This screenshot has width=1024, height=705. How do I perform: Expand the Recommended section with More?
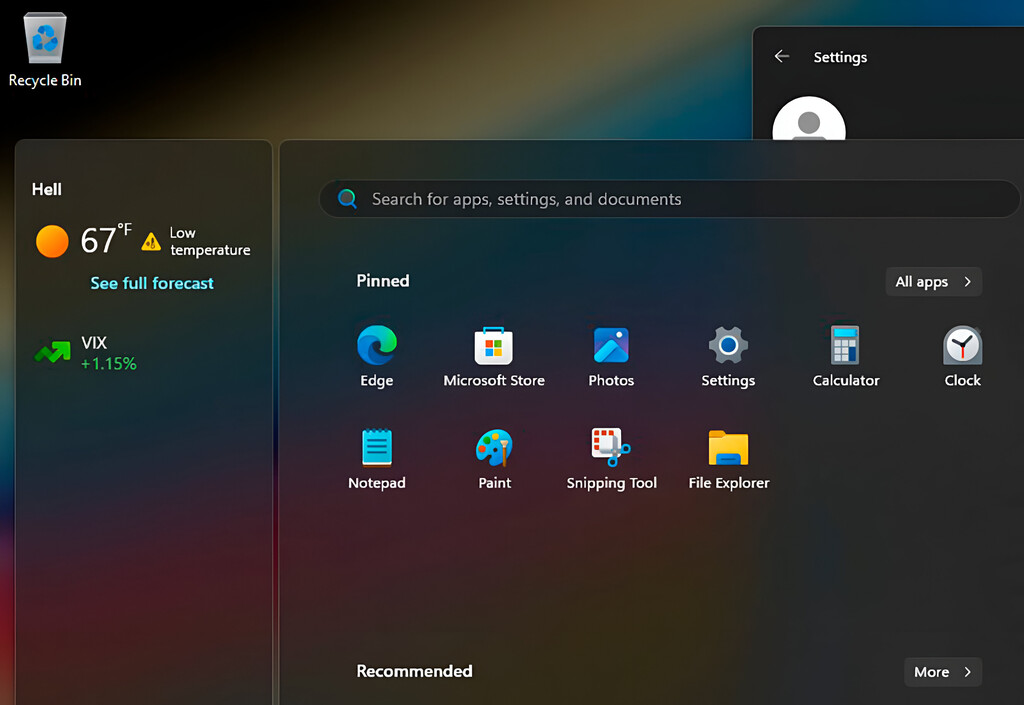click(x=941, y=671)
